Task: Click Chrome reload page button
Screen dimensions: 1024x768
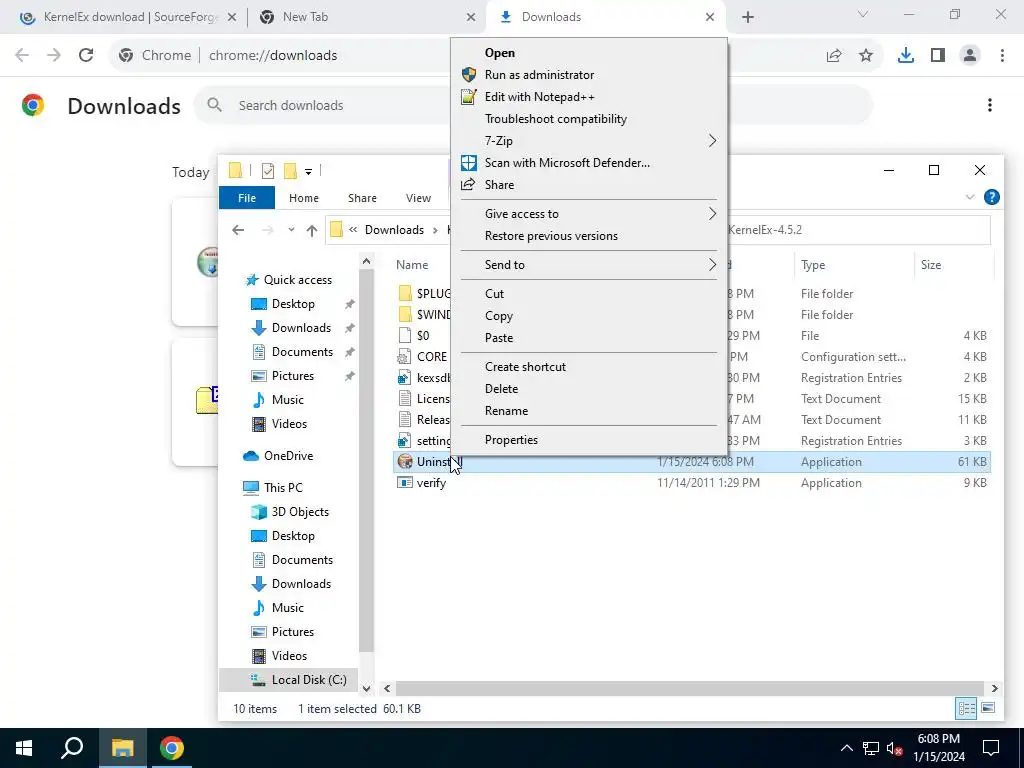Action: click(86, 56)
